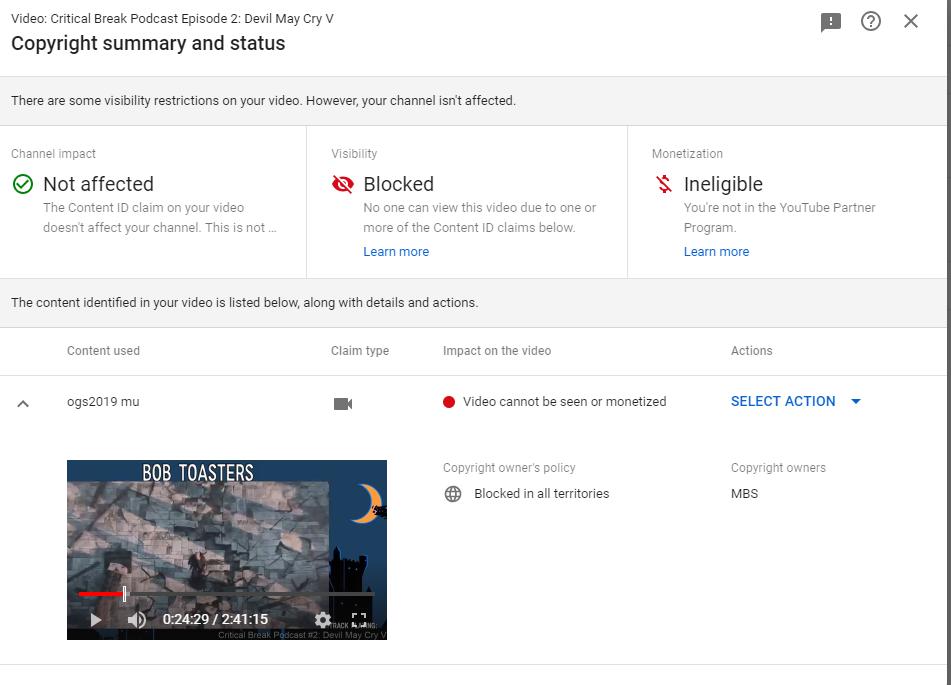Open the help question mark icon

[x=870, y=21]
